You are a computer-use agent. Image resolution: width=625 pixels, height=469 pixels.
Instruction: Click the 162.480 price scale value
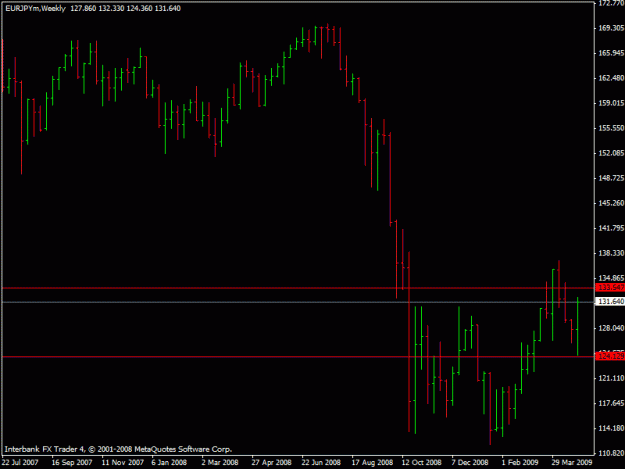pos(611,78)
